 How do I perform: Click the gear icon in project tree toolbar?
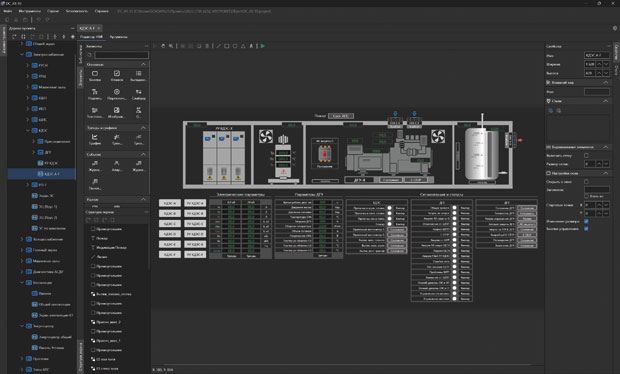(72, 37)
